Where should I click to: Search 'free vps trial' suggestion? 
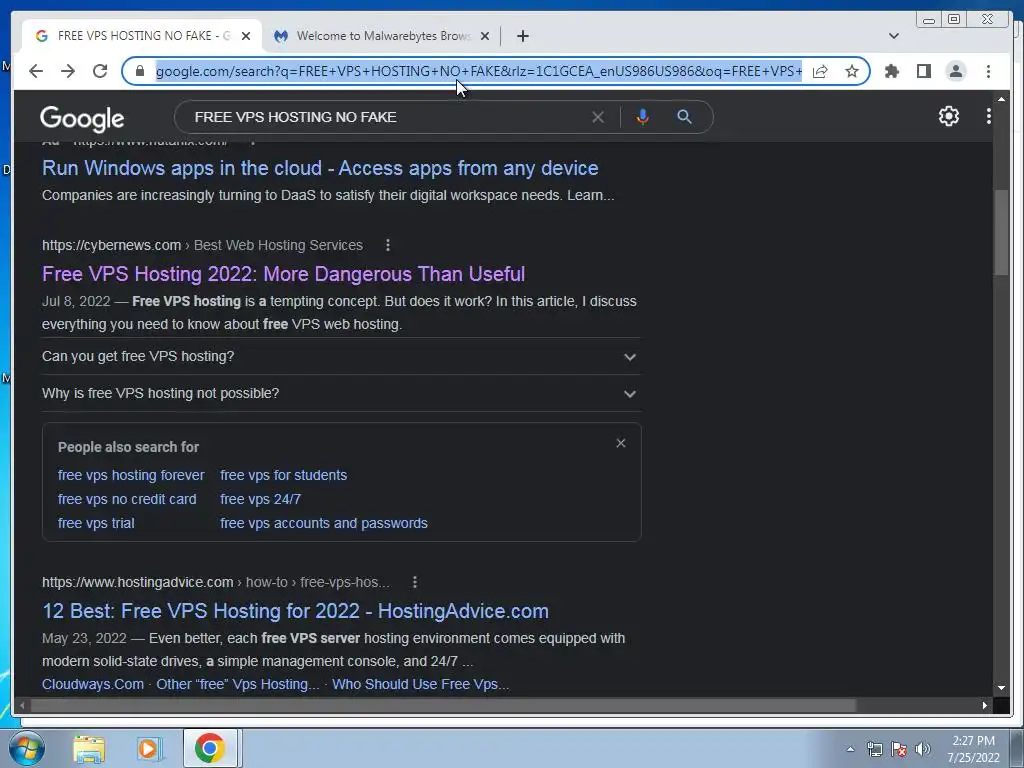point(96,523)
